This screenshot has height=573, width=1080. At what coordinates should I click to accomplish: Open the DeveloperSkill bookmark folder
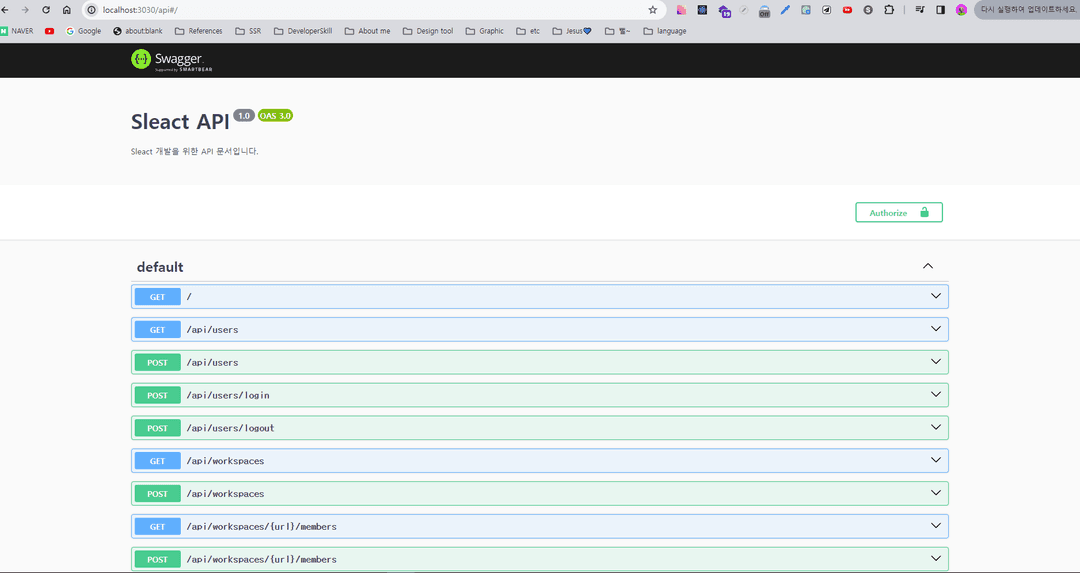pos(302,31)
